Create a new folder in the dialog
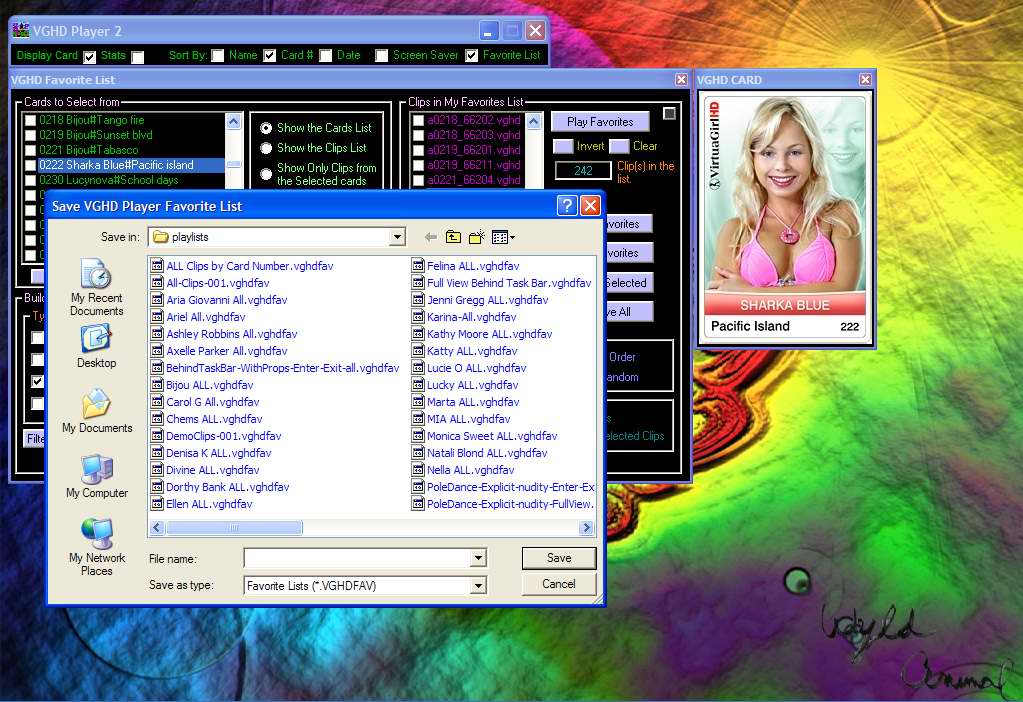Image resolution: width=1023 pixels, height=702 pixels. (474, 237)
